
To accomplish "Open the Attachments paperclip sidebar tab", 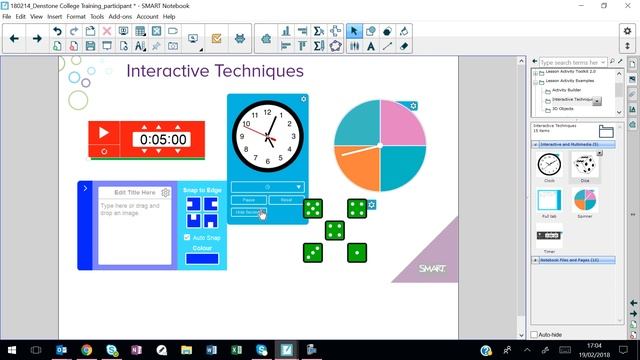I will 633,94.
